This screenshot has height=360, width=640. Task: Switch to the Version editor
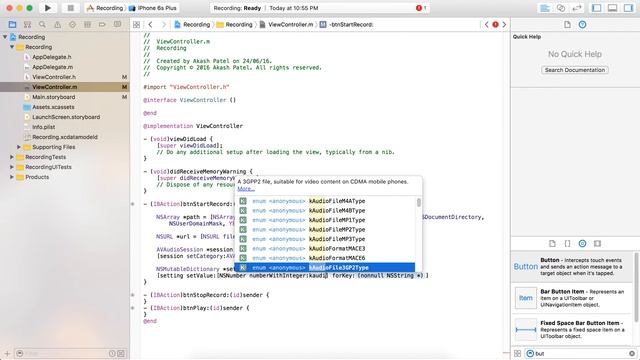click(x=577, y=8)
